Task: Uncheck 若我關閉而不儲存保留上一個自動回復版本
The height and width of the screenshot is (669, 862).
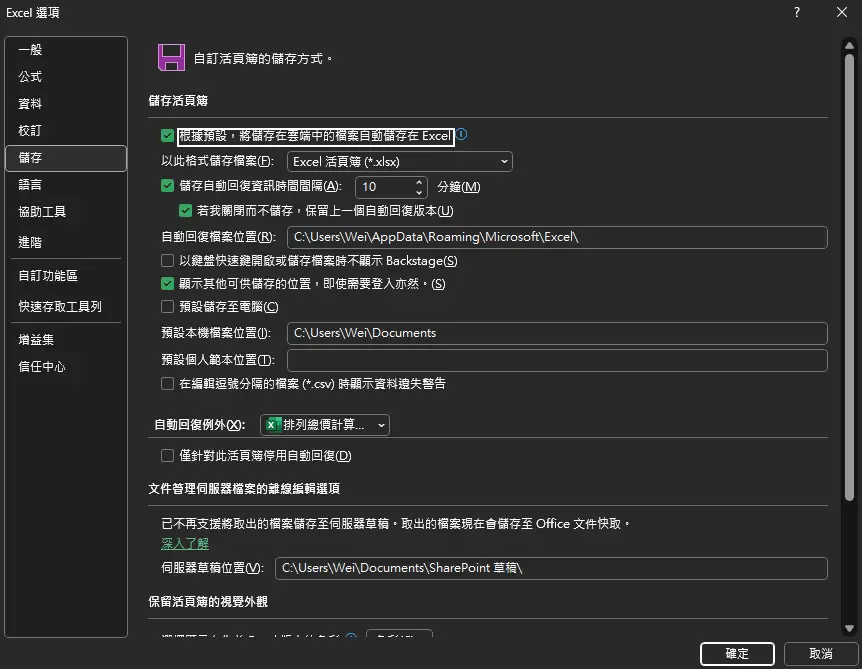Action: click(x=185, y=211)
